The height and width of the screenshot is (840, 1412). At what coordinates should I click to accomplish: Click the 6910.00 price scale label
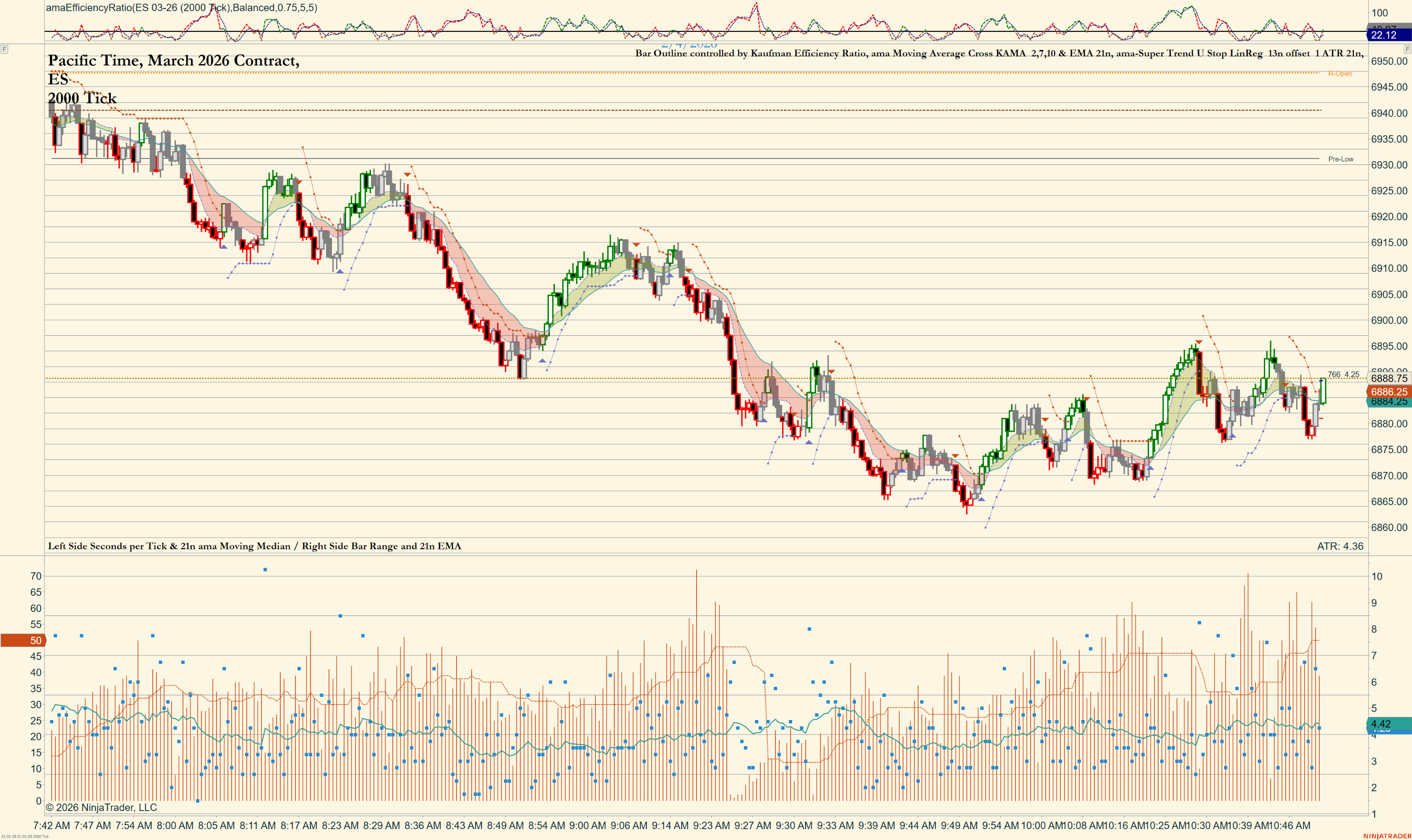(x=1389, y=268)
